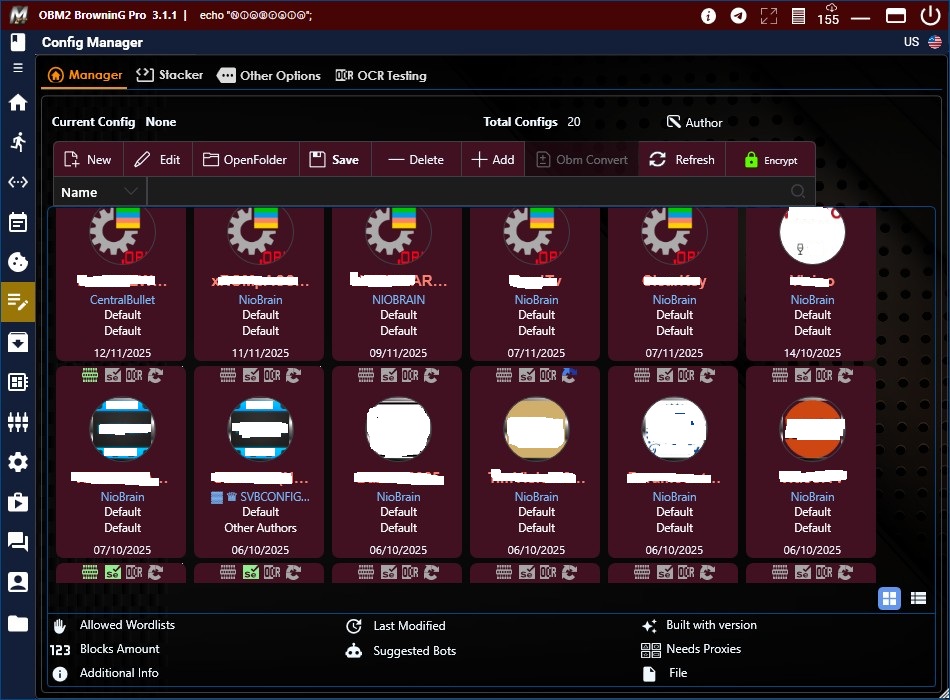The width and height of the screenshot is (950, 700).
Task: Click the green lock Encrypt button
Action: (771, 160)
